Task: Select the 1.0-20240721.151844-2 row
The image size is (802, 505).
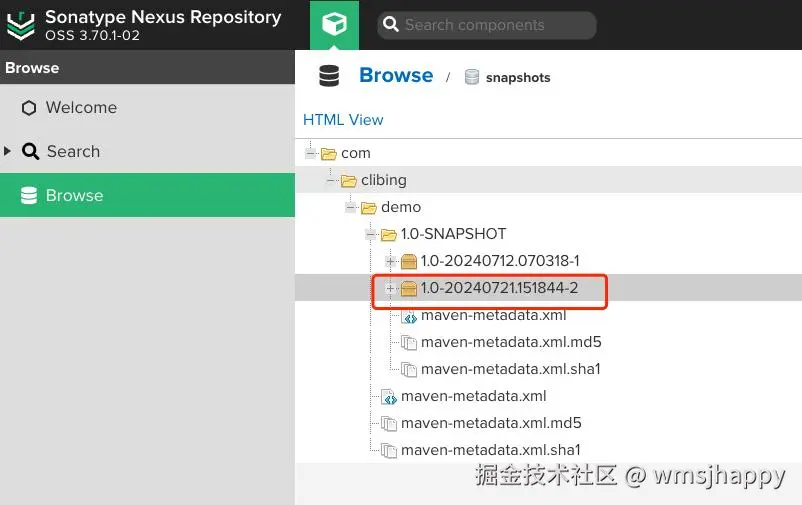Action: pyautogui.click(x=548, y=288)
